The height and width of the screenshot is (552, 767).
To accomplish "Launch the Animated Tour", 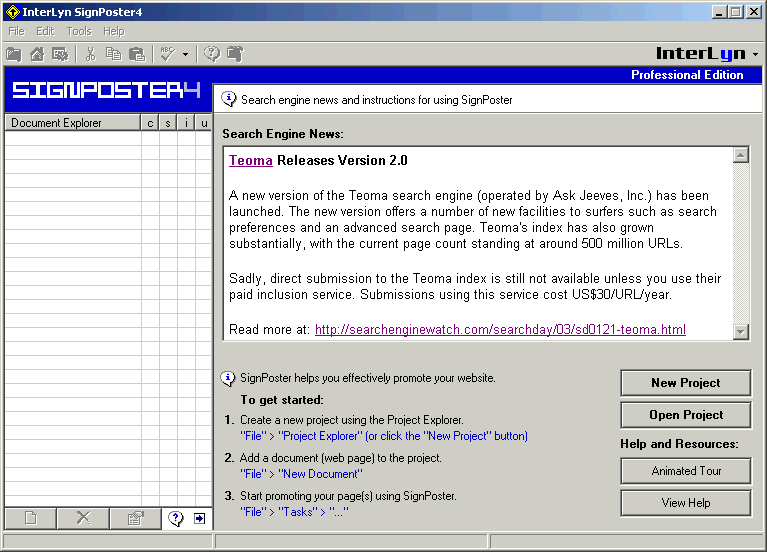I will coord(685,471).
